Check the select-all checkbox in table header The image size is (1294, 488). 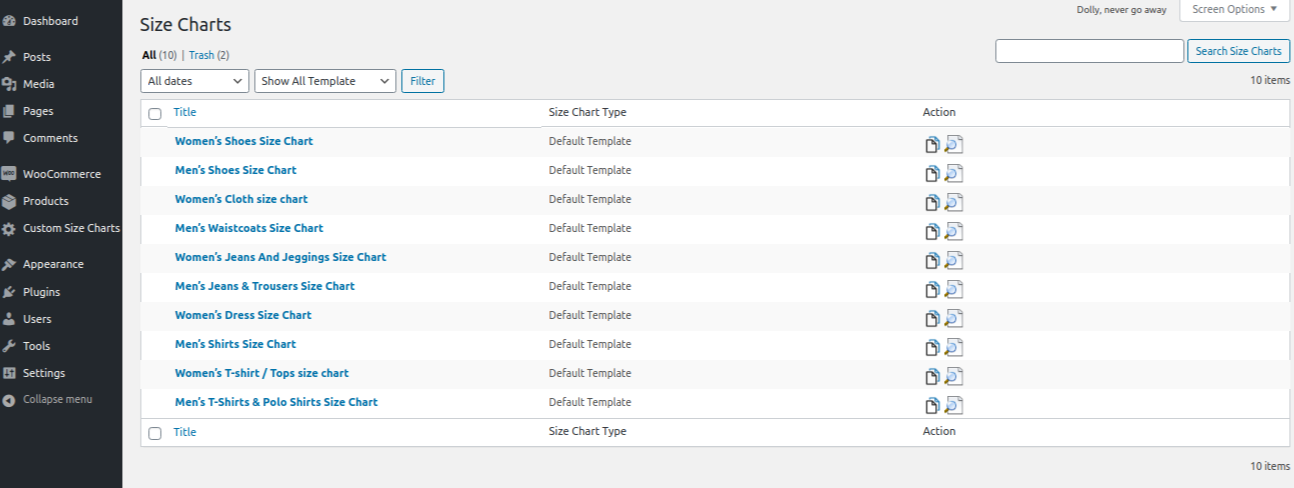155,114
